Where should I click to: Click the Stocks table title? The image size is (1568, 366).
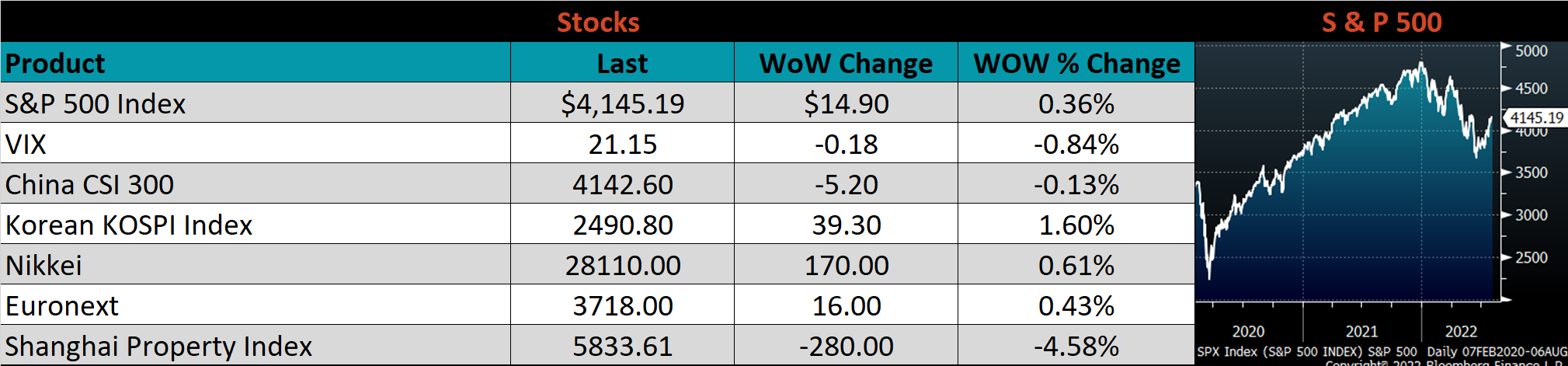(598, 22)
